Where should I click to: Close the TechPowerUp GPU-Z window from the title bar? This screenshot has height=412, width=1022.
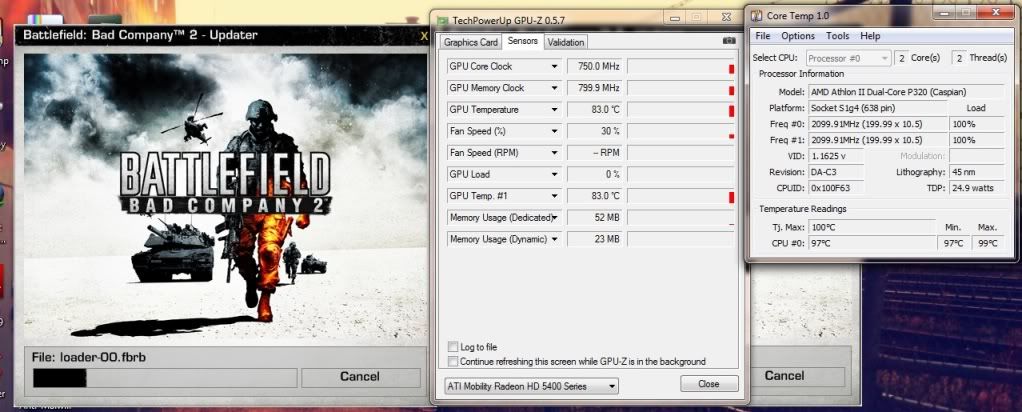(723, 17)
